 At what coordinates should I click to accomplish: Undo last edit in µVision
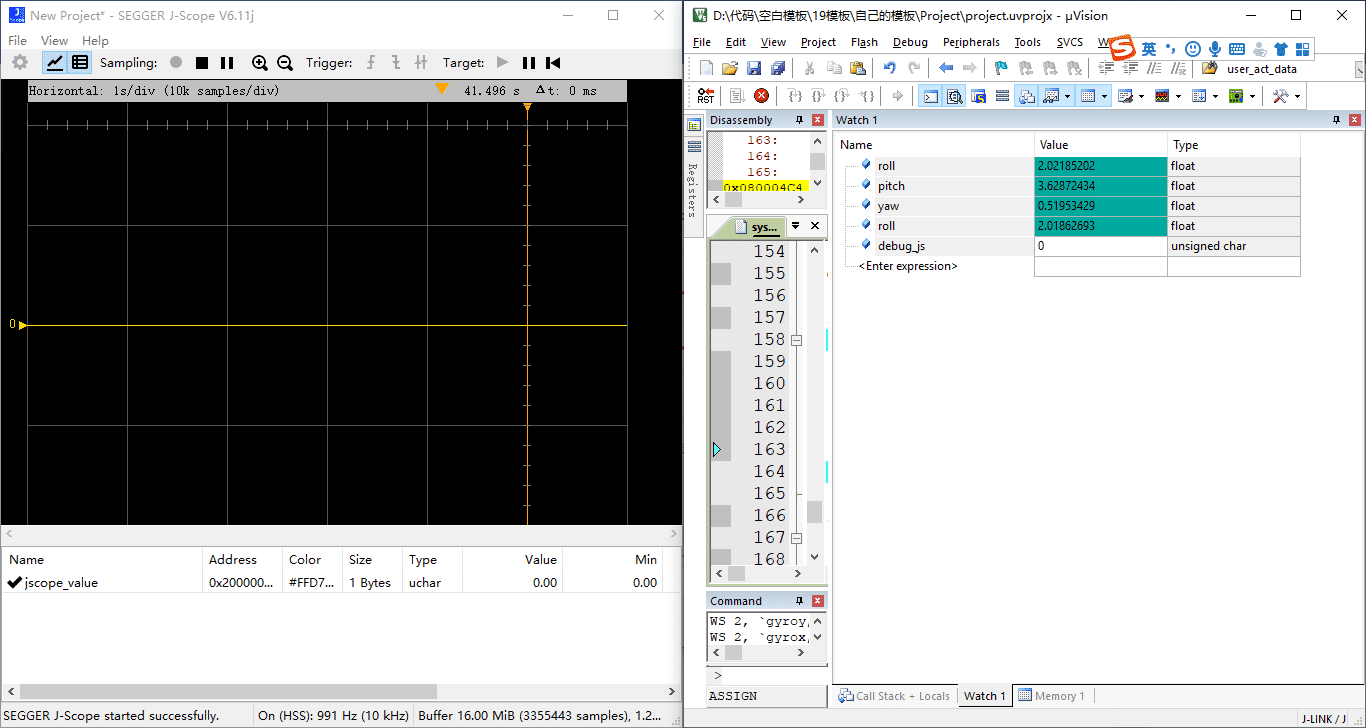coord(889,68)
